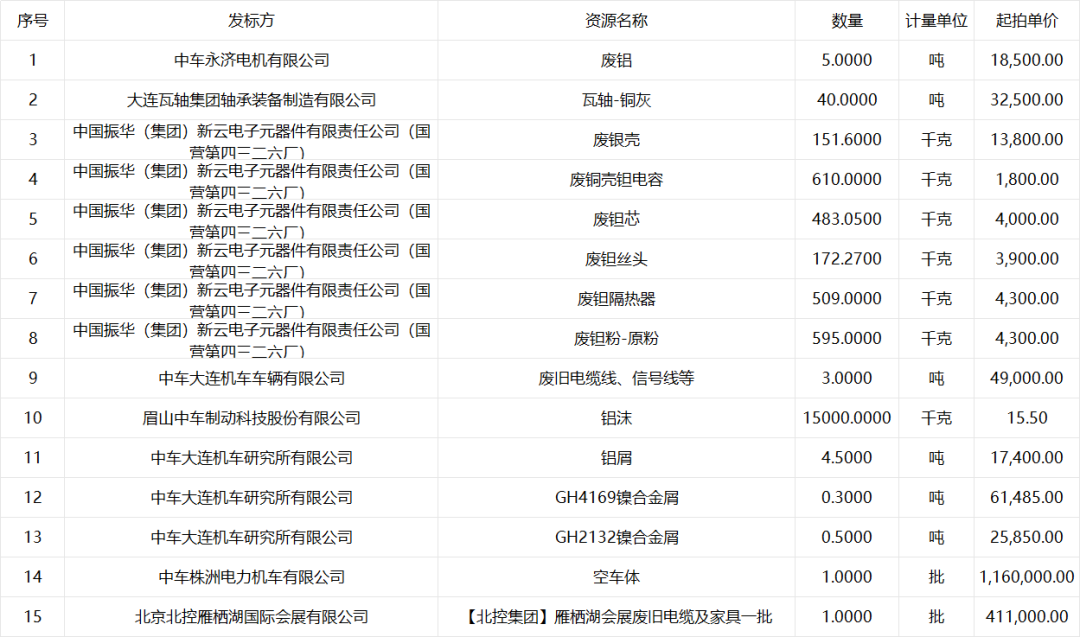
Task: Click the 废钽粉-原粉 resource cell
Action: [x=616, y=339]
